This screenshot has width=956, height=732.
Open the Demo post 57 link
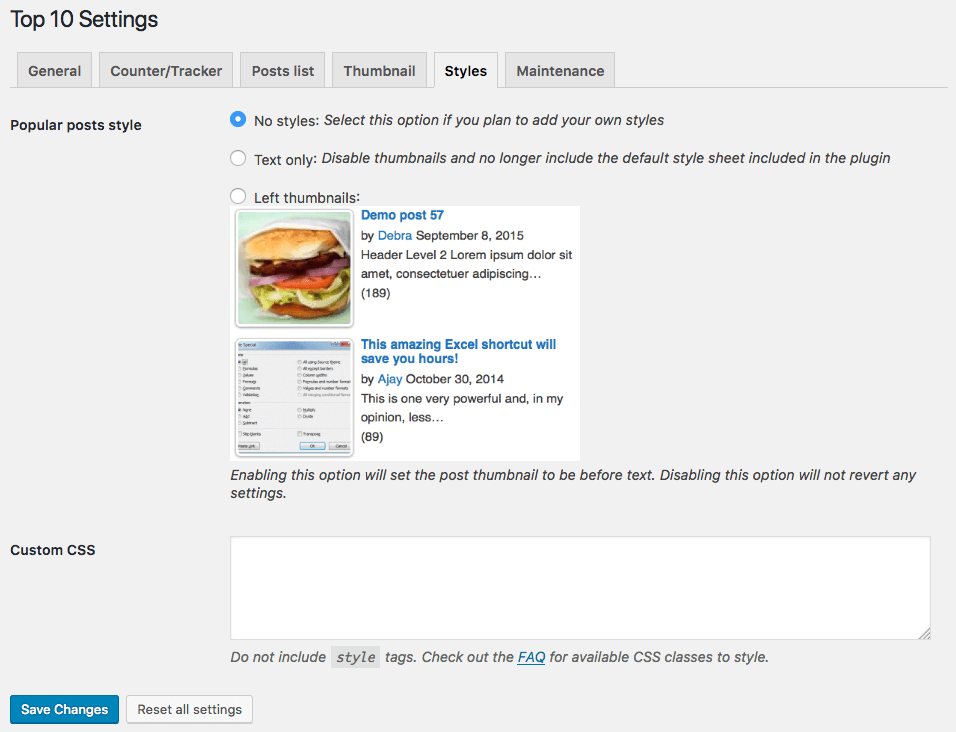click(402, 215)
